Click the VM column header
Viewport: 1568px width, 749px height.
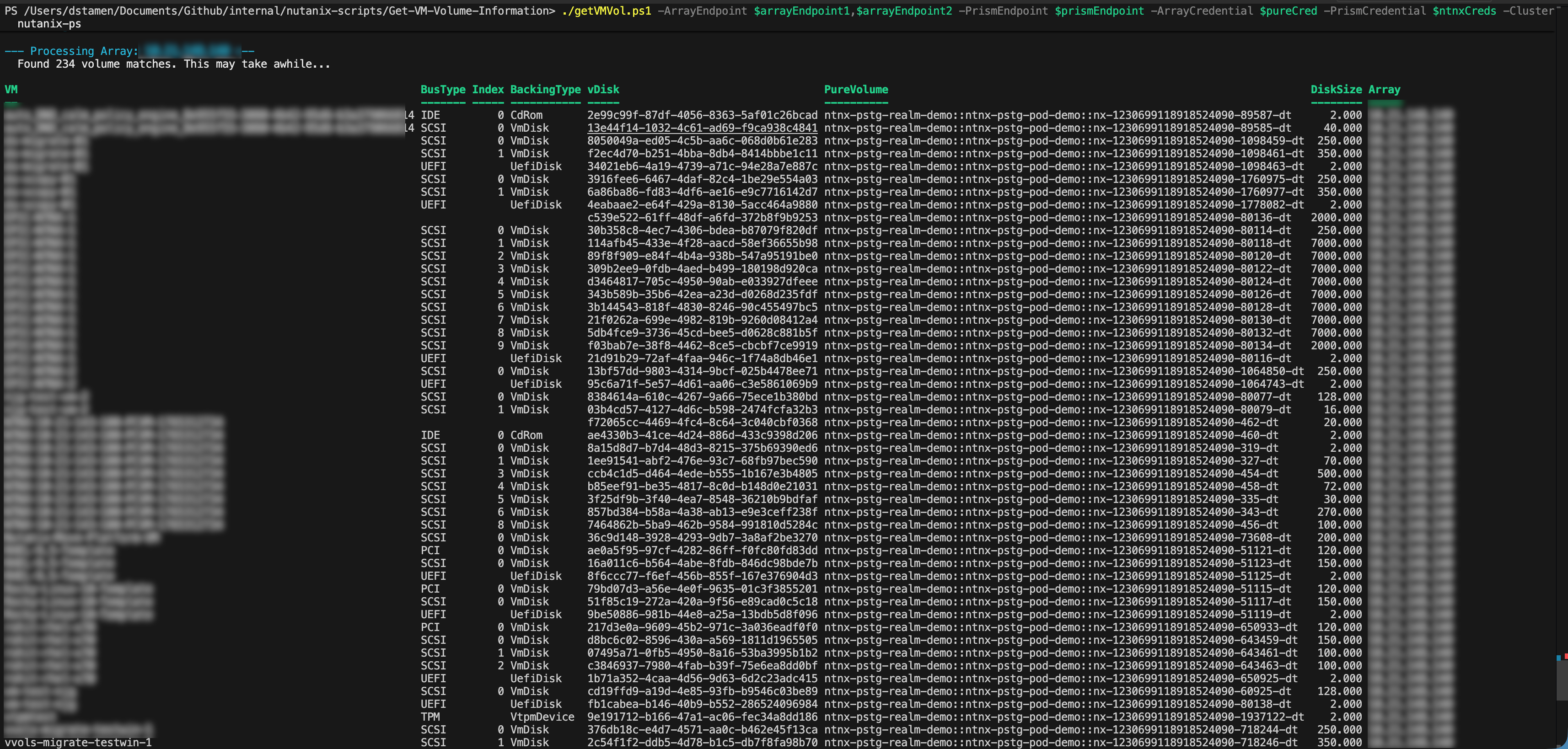point(11,90)
